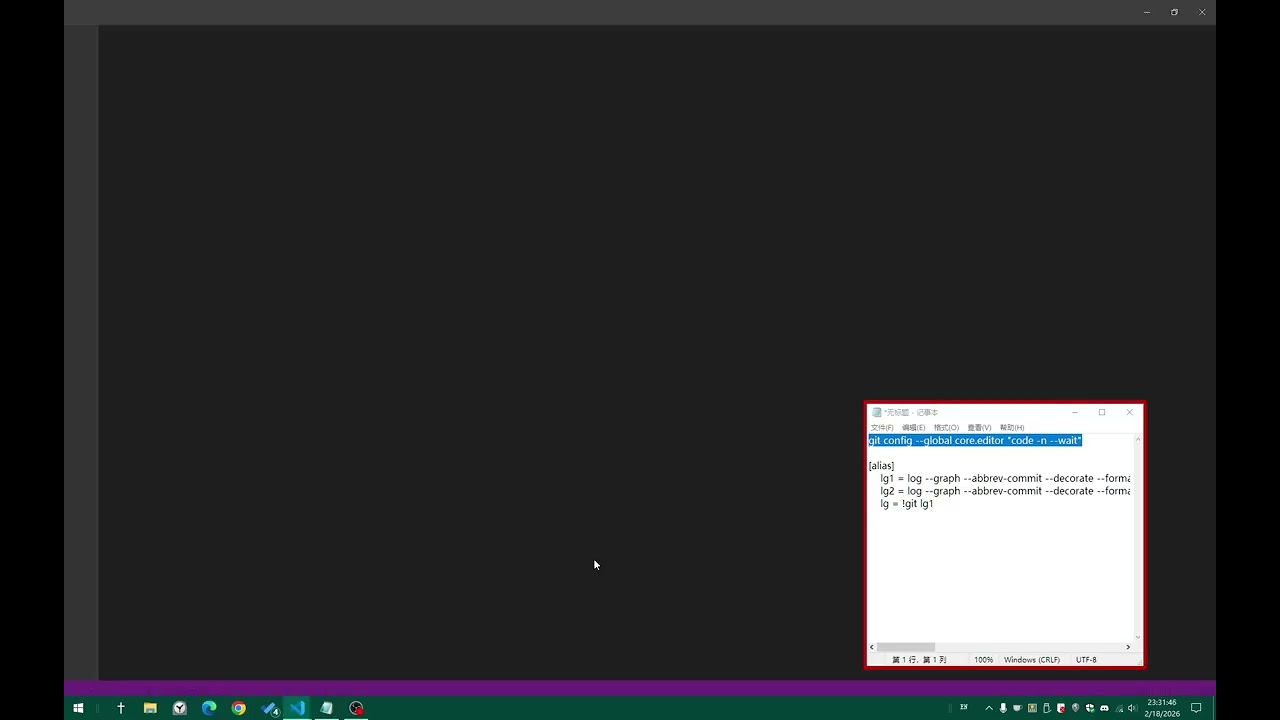The image size is (1280, 720).
Task: Open the recorder app with red dot
Action: point(356,708)
